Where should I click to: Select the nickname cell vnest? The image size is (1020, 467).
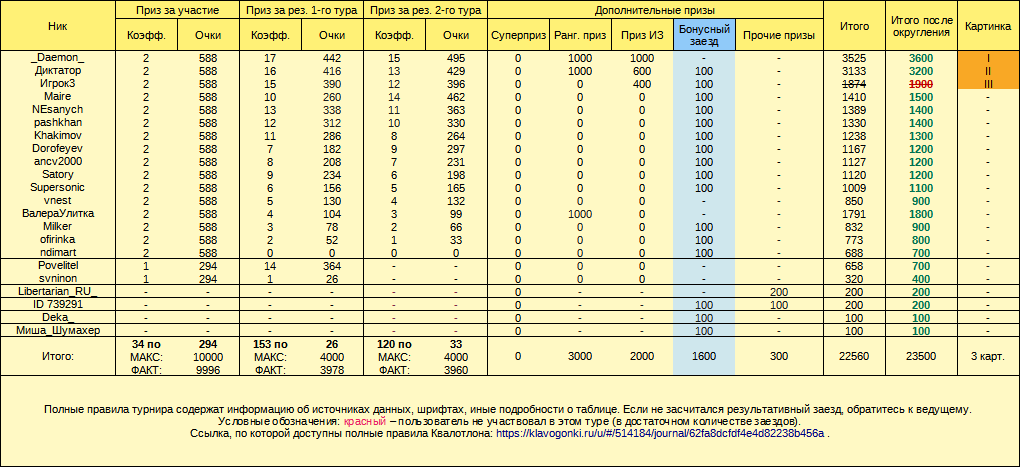57,200
